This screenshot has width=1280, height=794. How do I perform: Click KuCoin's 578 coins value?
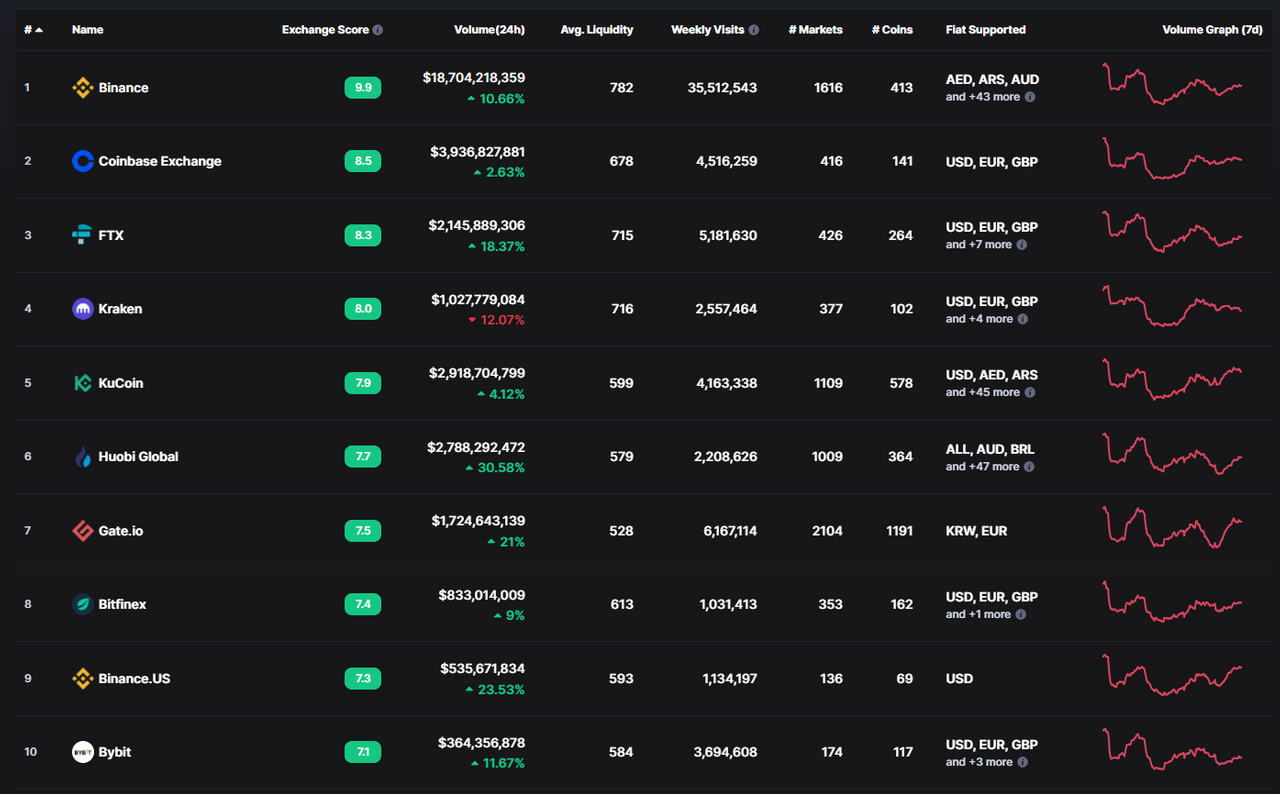pyautogui.click(x=901, y=383)
